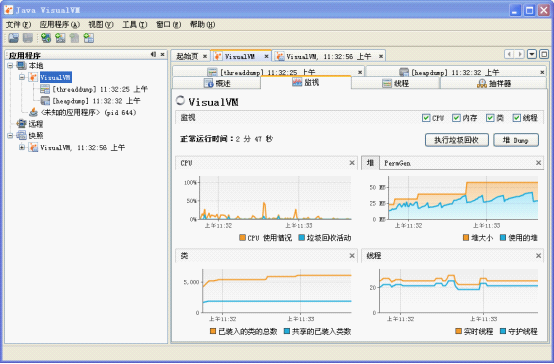Screen dimensions: 554x364
Task: Click the 执行垃圾回收 garbage collection button
Action: 456,140
